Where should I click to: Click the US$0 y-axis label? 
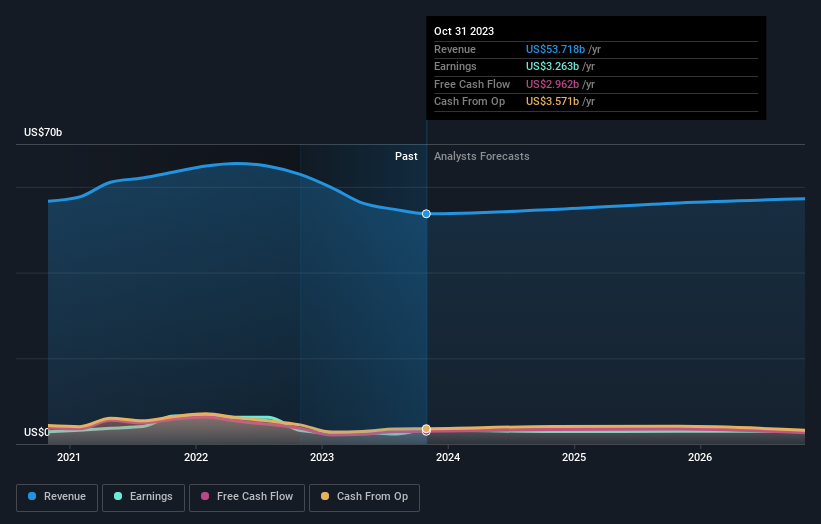coord(36,432)
